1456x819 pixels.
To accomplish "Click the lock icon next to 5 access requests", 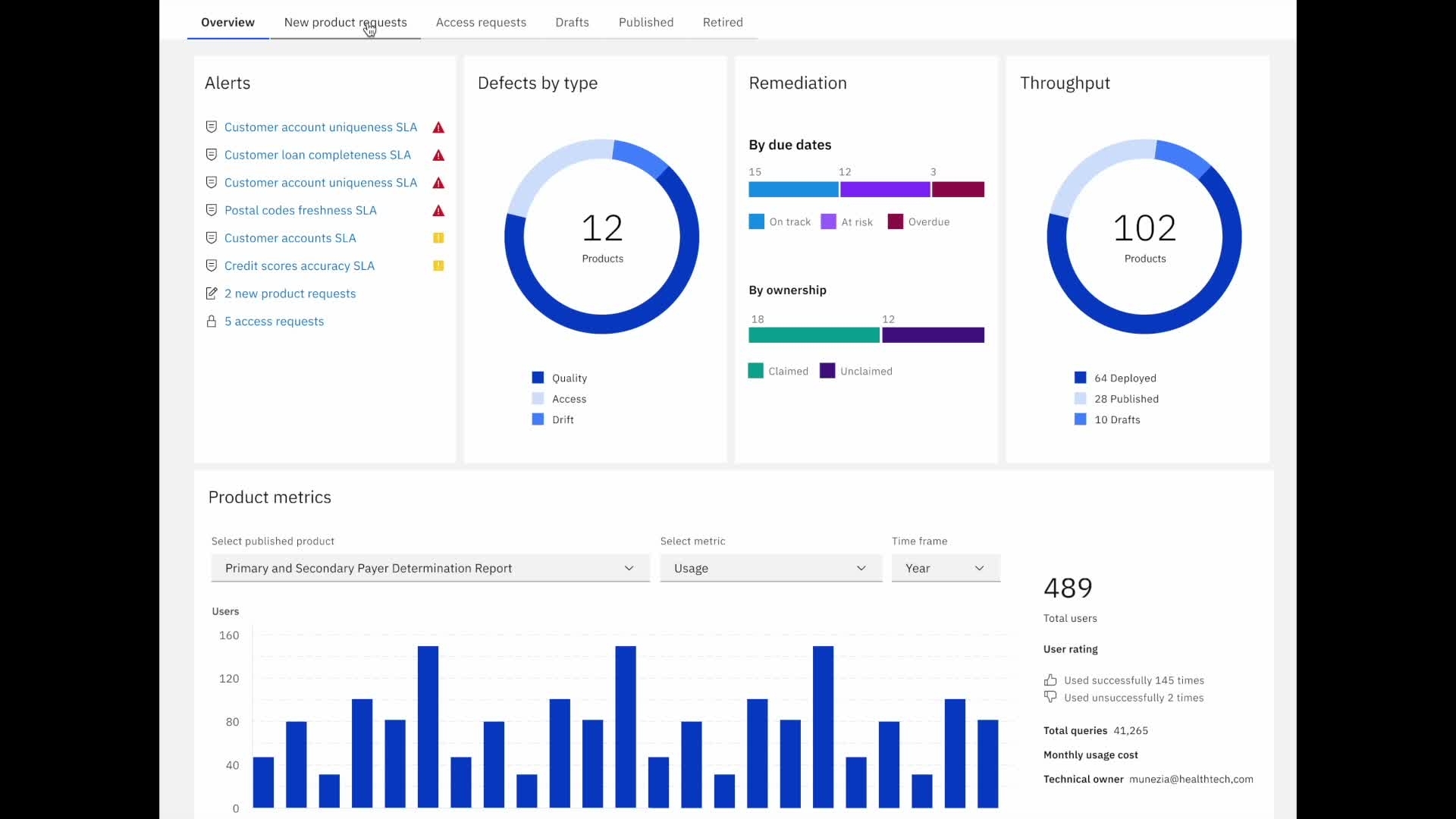I will point(212,322).
